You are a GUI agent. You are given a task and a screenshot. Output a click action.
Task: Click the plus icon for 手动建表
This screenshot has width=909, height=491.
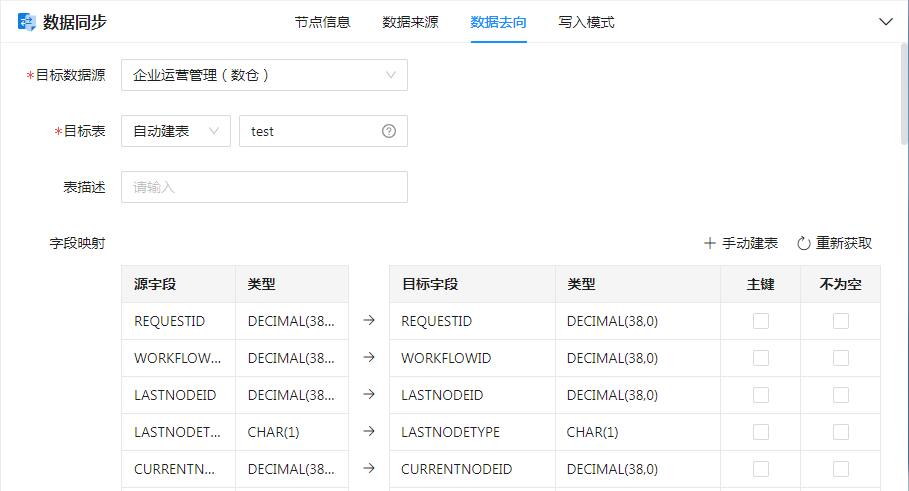[x=710, y=243]
